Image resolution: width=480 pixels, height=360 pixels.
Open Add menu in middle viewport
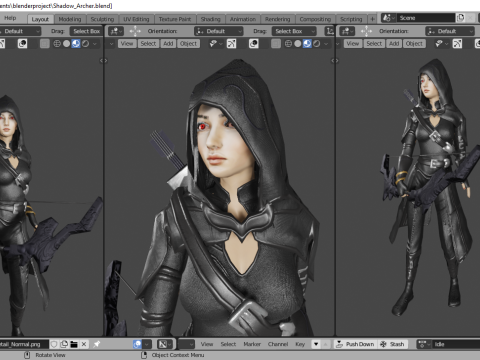tap(168, 44)
